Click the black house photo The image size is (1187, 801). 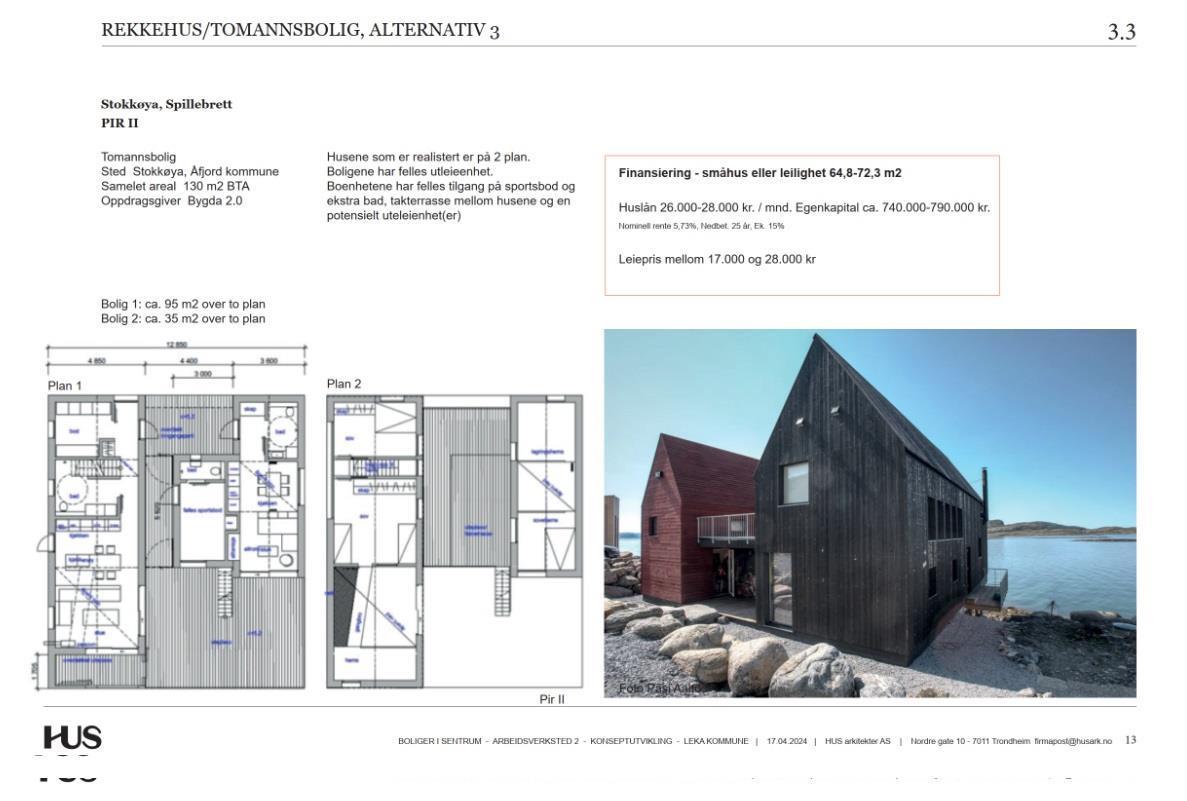pyautogui.click(x=870, y=513)
